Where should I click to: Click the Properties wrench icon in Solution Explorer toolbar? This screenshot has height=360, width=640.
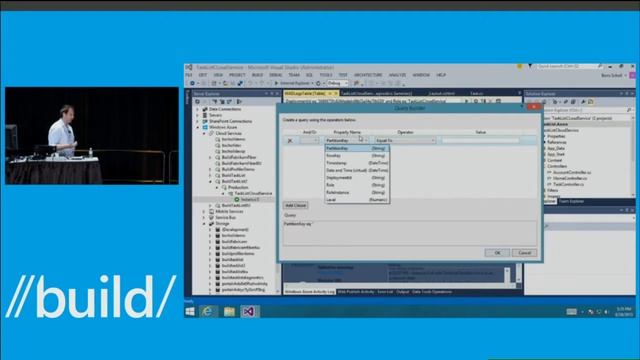pos(583,102)
